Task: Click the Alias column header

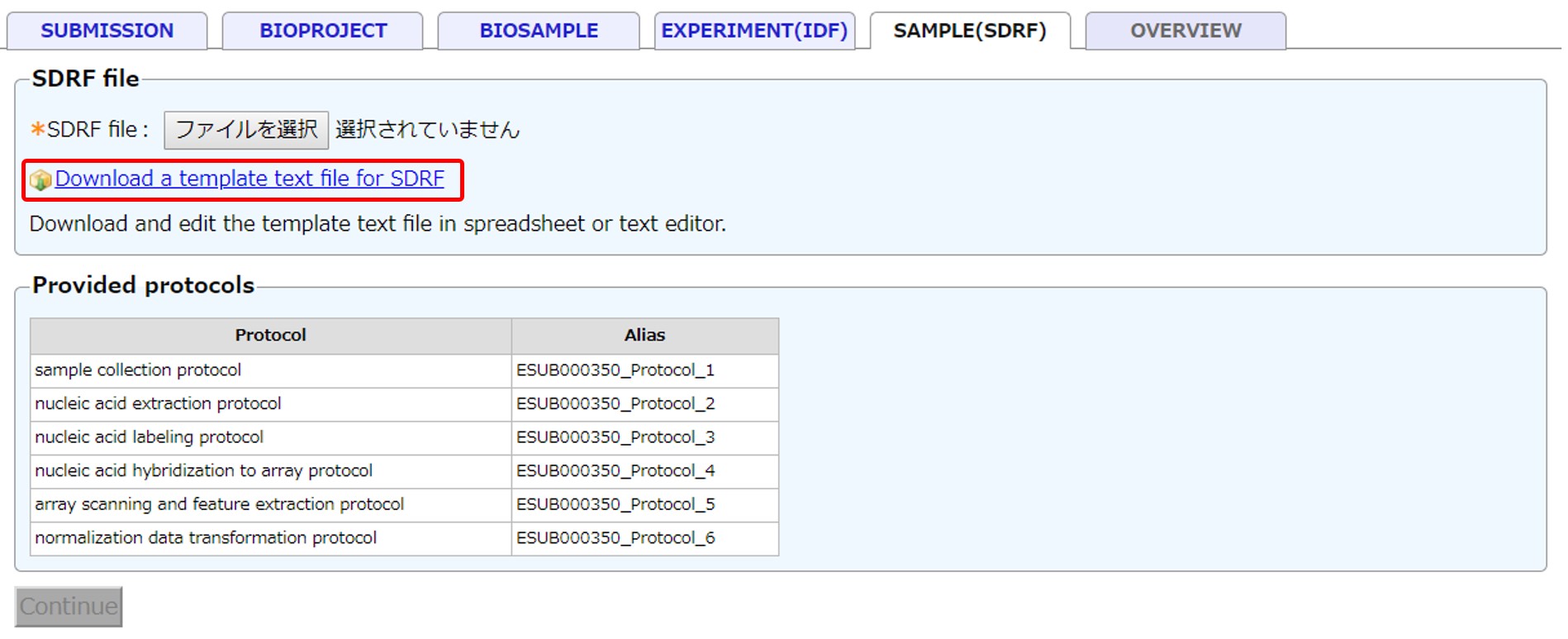Action: pyautogui.click(x=644, y=335)
